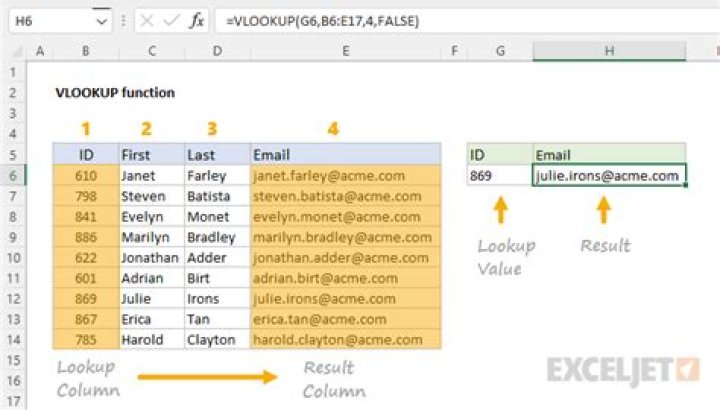The image size is (720, 410).
Task: Select the lookup value cell containing 869
Action: (x=500, y=175)
